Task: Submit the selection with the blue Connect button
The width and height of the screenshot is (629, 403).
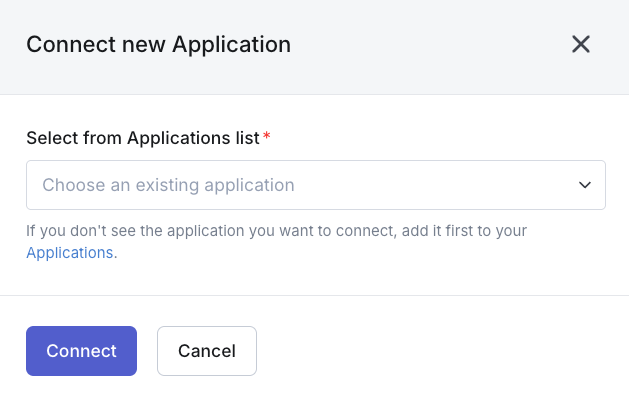Action: pos(81,351)
